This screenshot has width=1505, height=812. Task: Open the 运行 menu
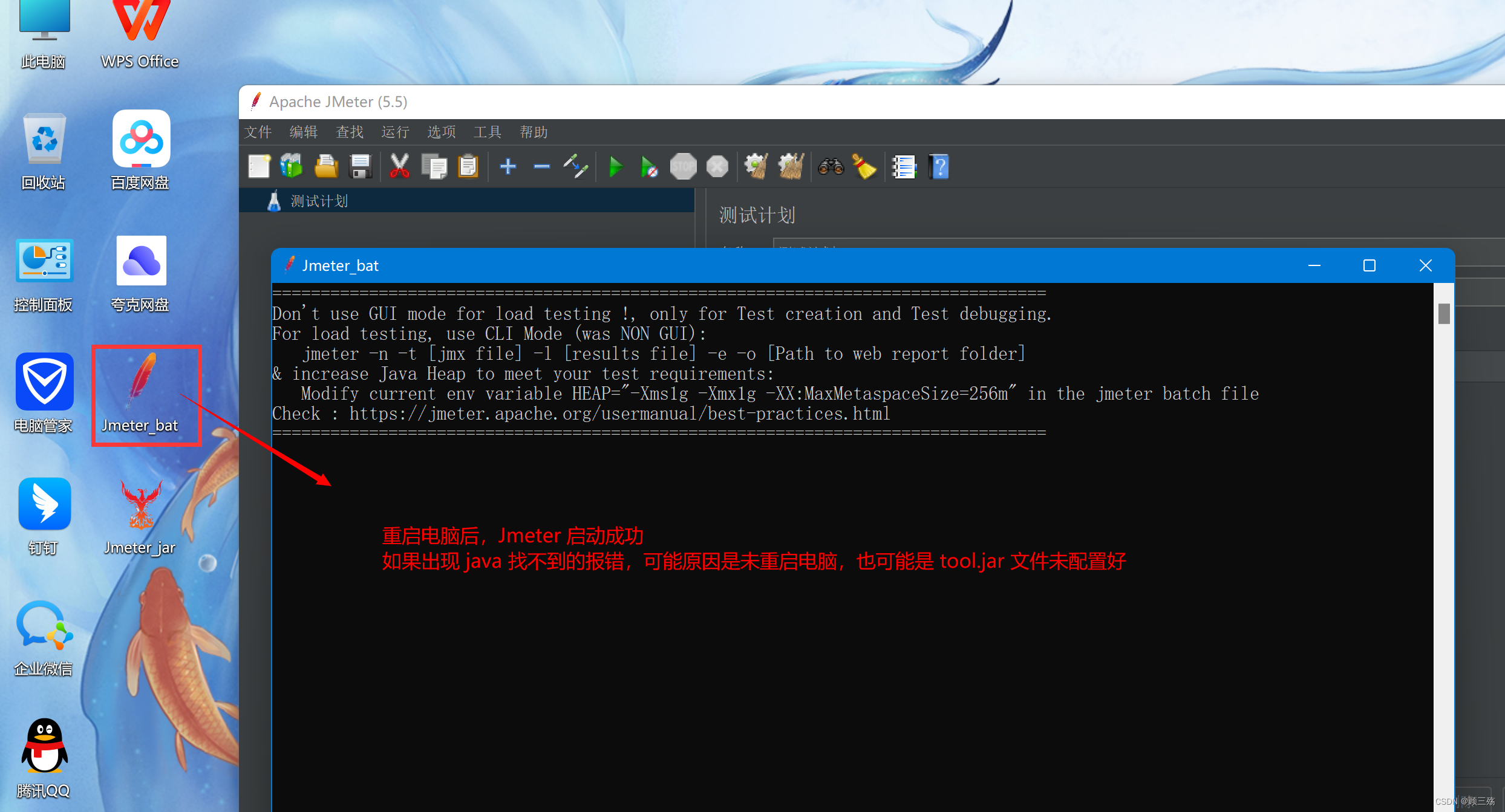[396, 132]
